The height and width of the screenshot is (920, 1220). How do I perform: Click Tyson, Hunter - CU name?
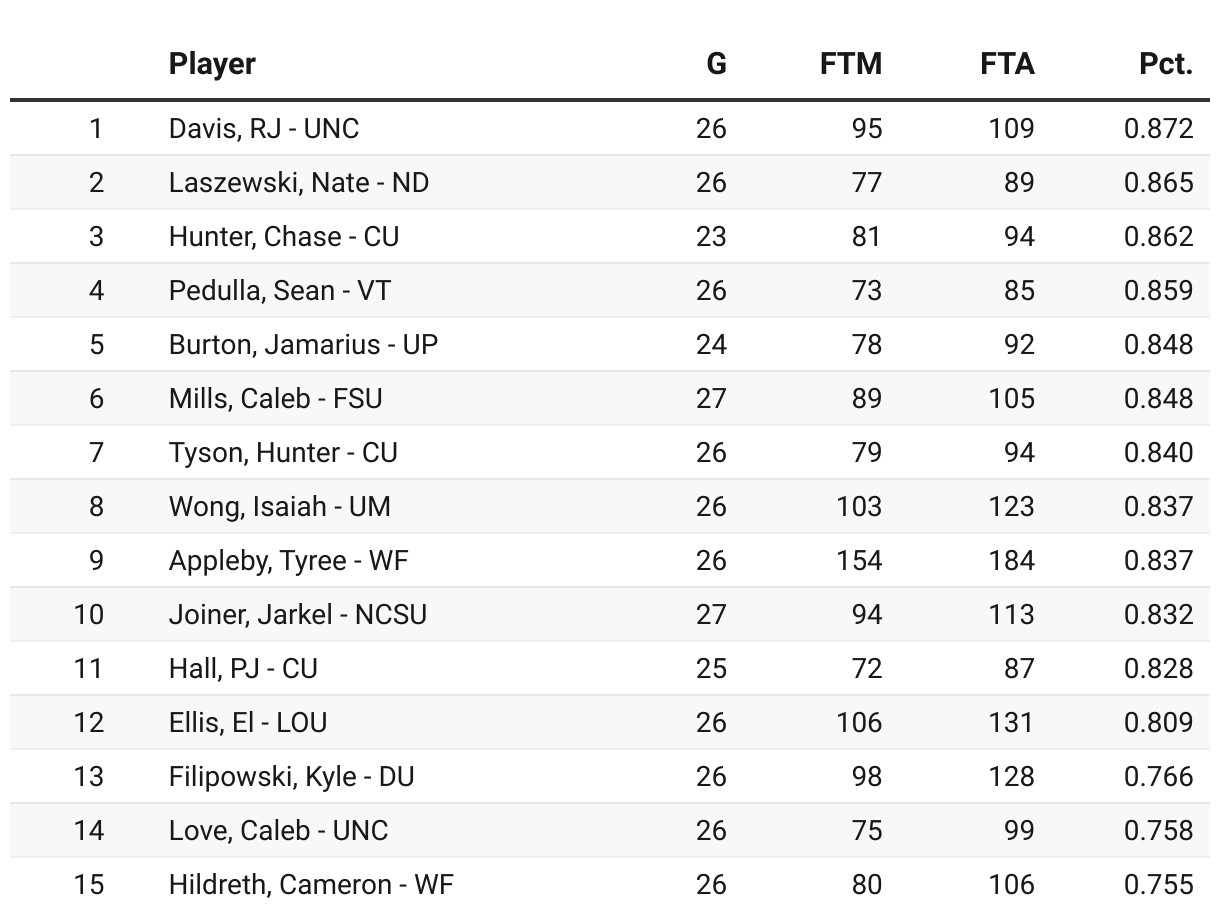(283, 452)
